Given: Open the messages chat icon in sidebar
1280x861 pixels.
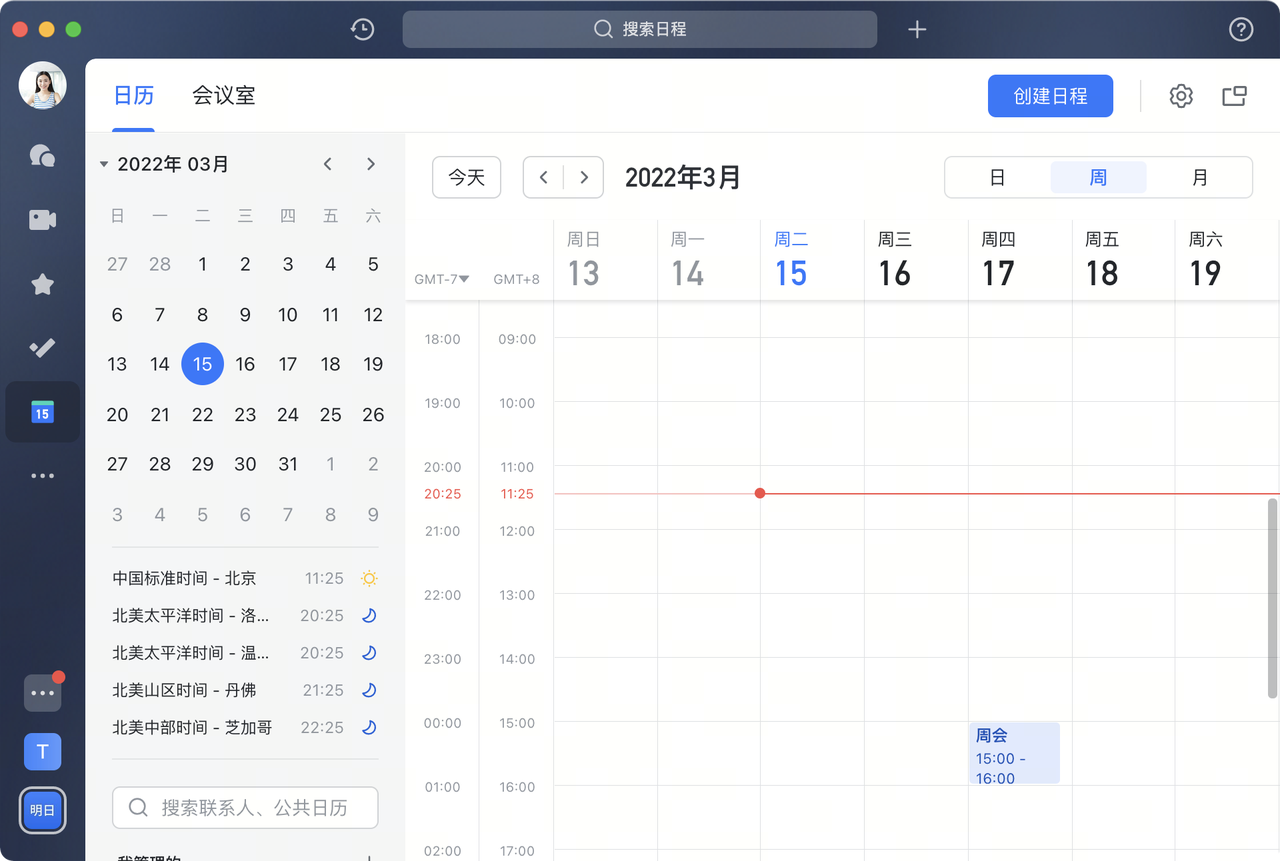Looking at the screenshot, I should pyautogui.click(x=42, y=155).
